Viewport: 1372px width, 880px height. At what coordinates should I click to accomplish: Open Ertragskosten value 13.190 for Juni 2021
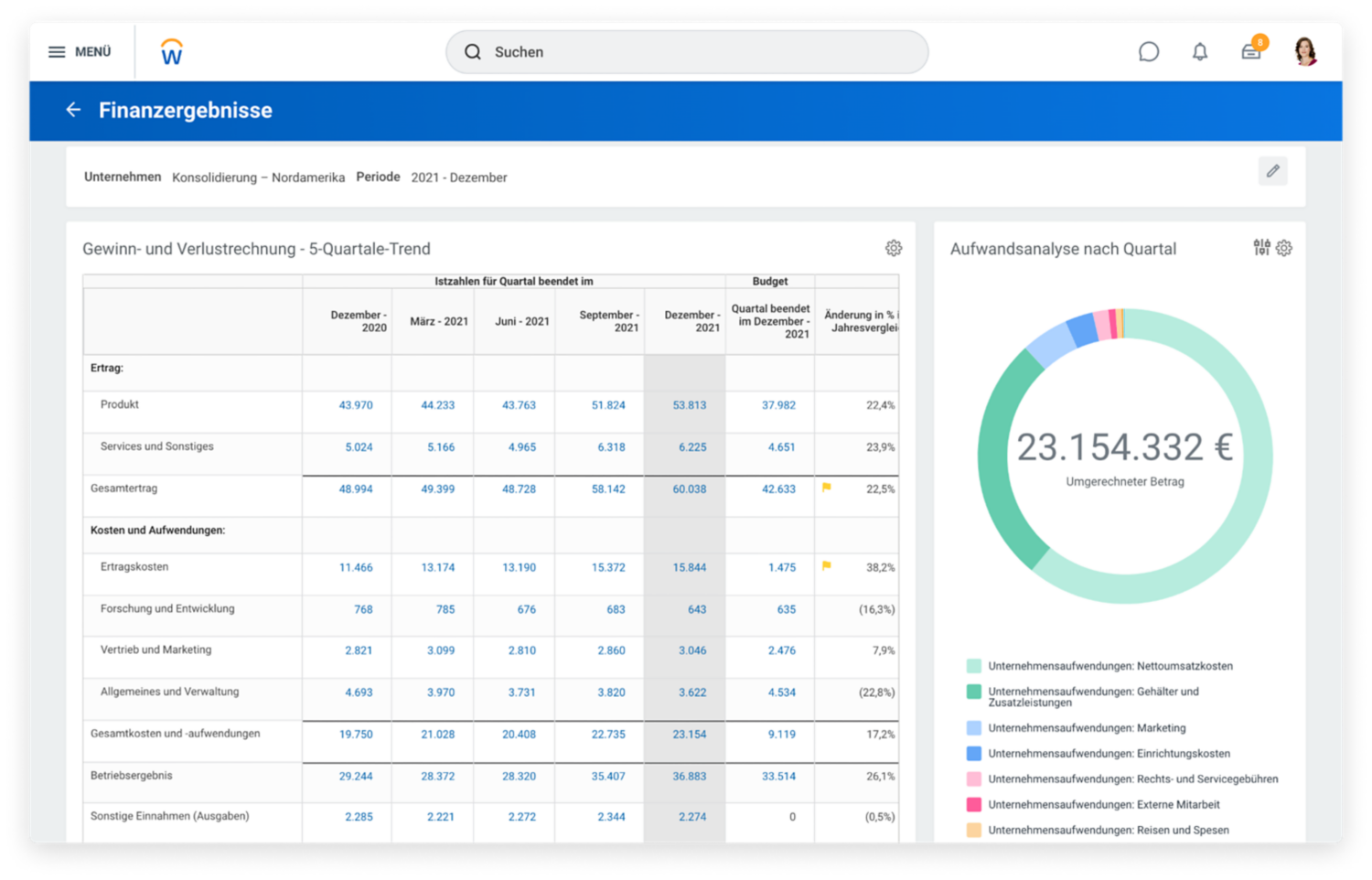tap(519, 568)
